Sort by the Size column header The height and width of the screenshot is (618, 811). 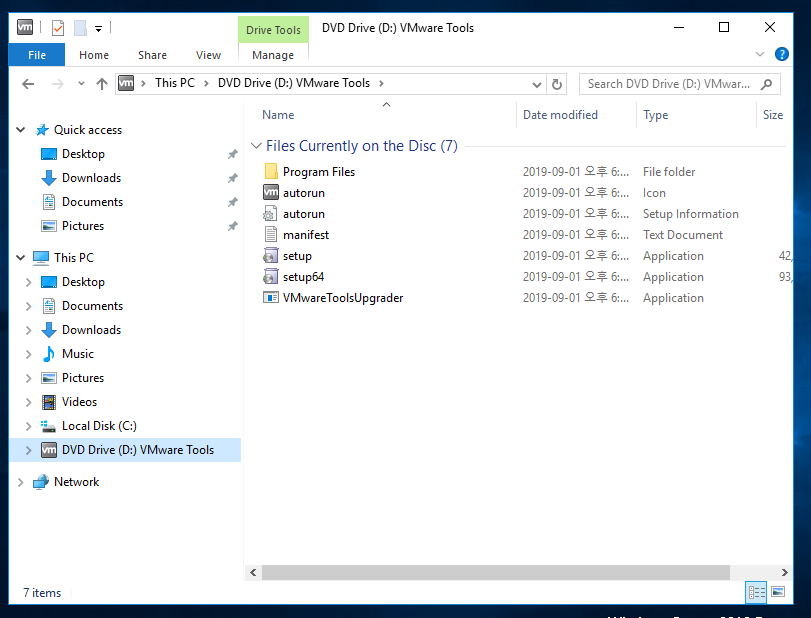(x=773, y=115)
